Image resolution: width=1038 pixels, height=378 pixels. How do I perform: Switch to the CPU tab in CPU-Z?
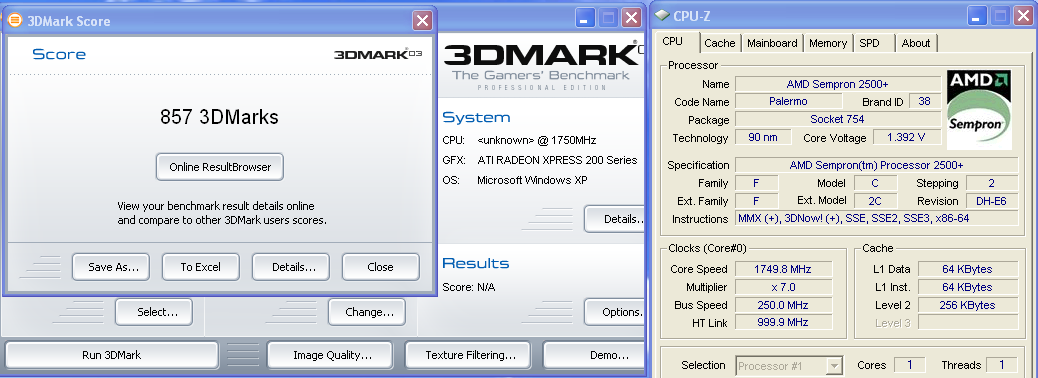(x=673, y=42)
